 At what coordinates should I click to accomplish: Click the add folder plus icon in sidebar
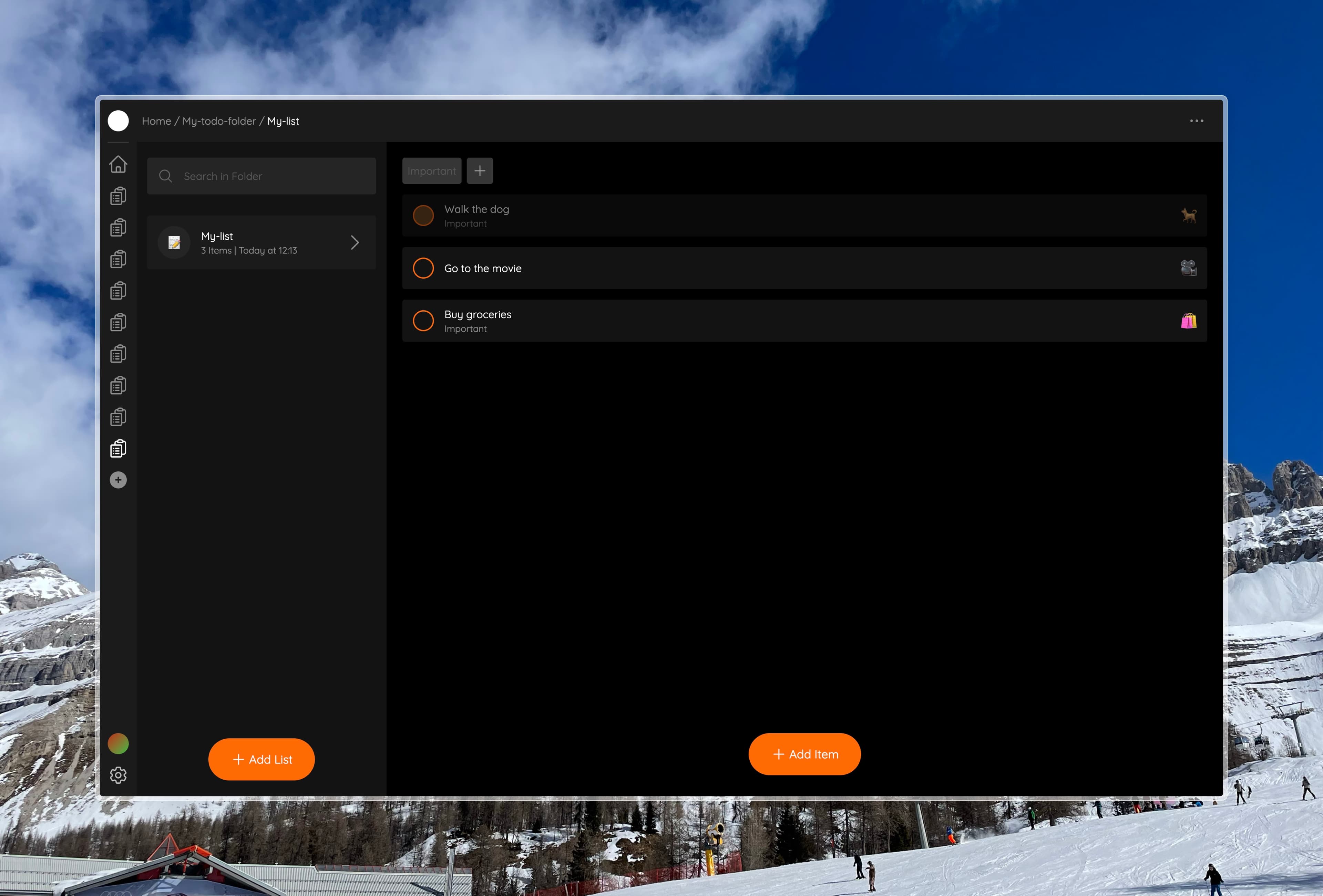tap(118, 480)
